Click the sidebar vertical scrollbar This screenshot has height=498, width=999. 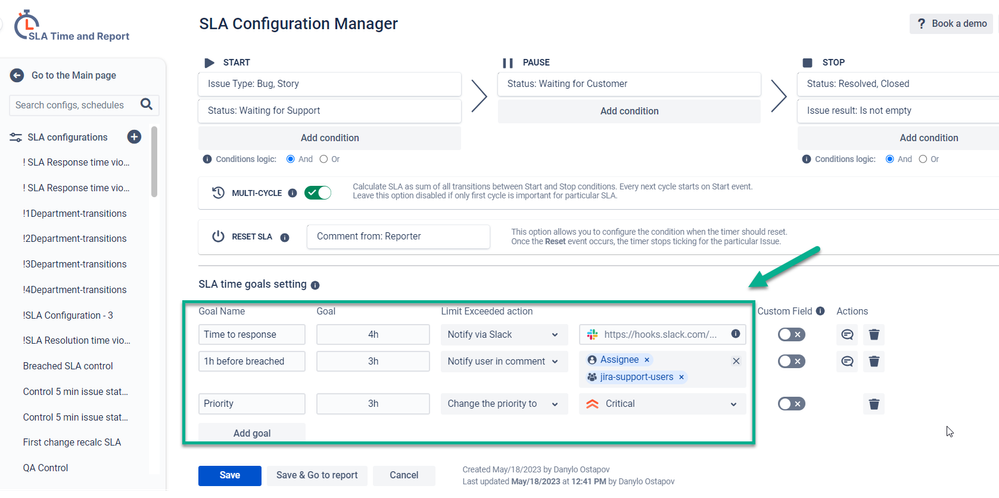coord(154,162)
